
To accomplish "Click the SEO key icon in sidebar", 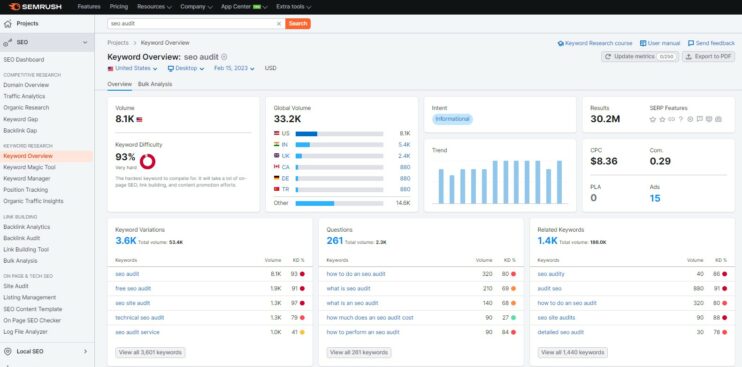I will coord(8,43).
